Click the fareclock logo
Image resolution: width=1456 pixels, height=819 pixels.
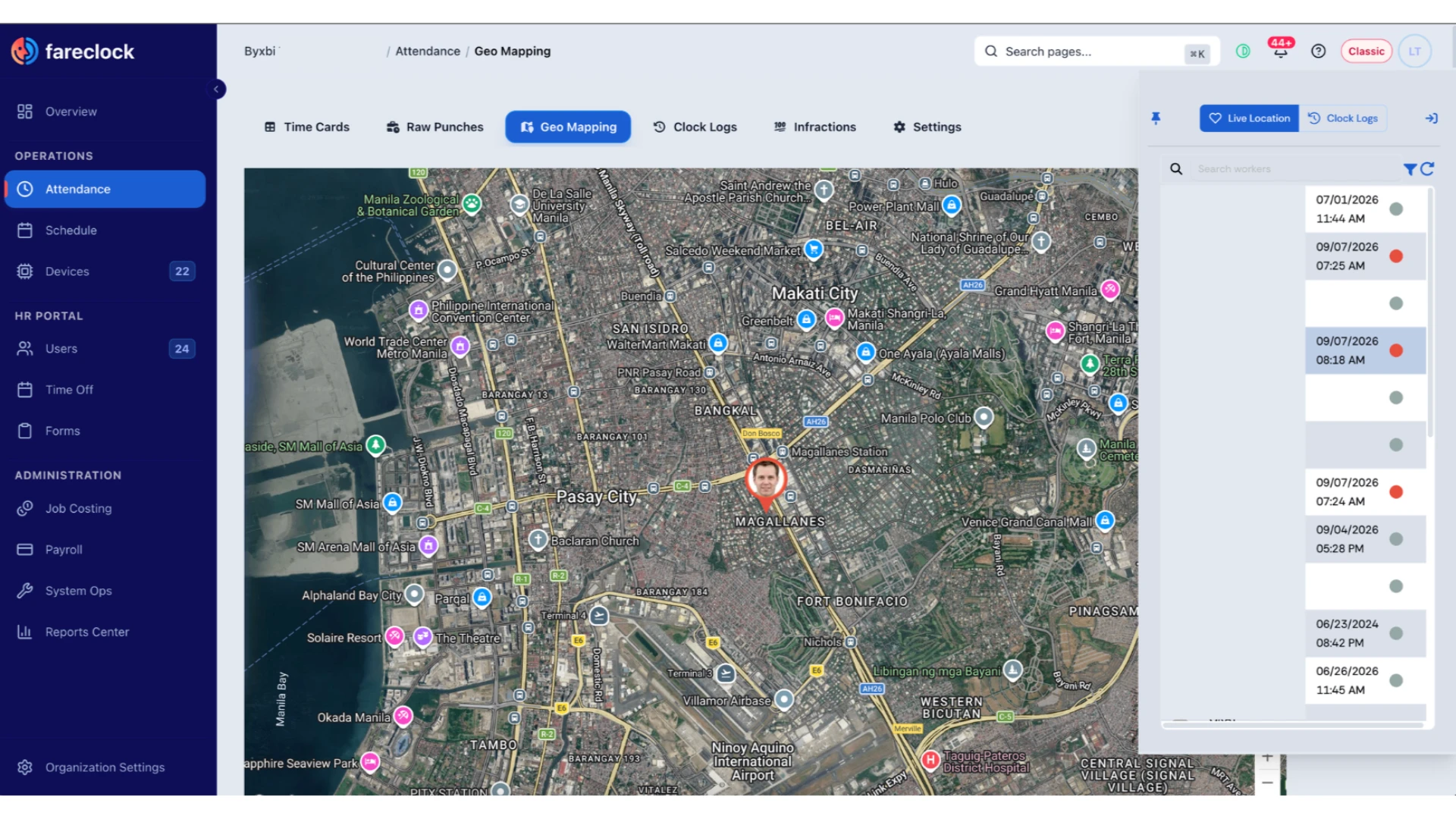point(73,52)
